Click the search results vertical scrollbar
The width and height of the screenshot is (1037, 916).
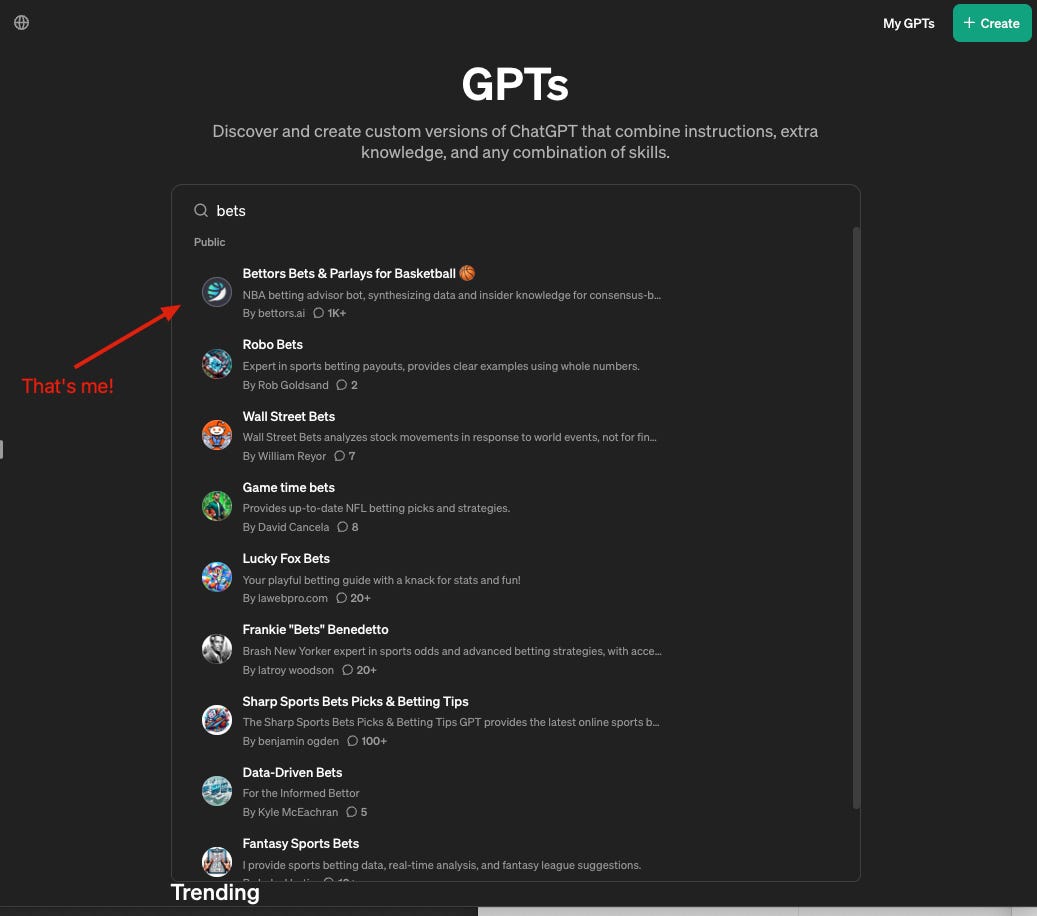point(856,518)
